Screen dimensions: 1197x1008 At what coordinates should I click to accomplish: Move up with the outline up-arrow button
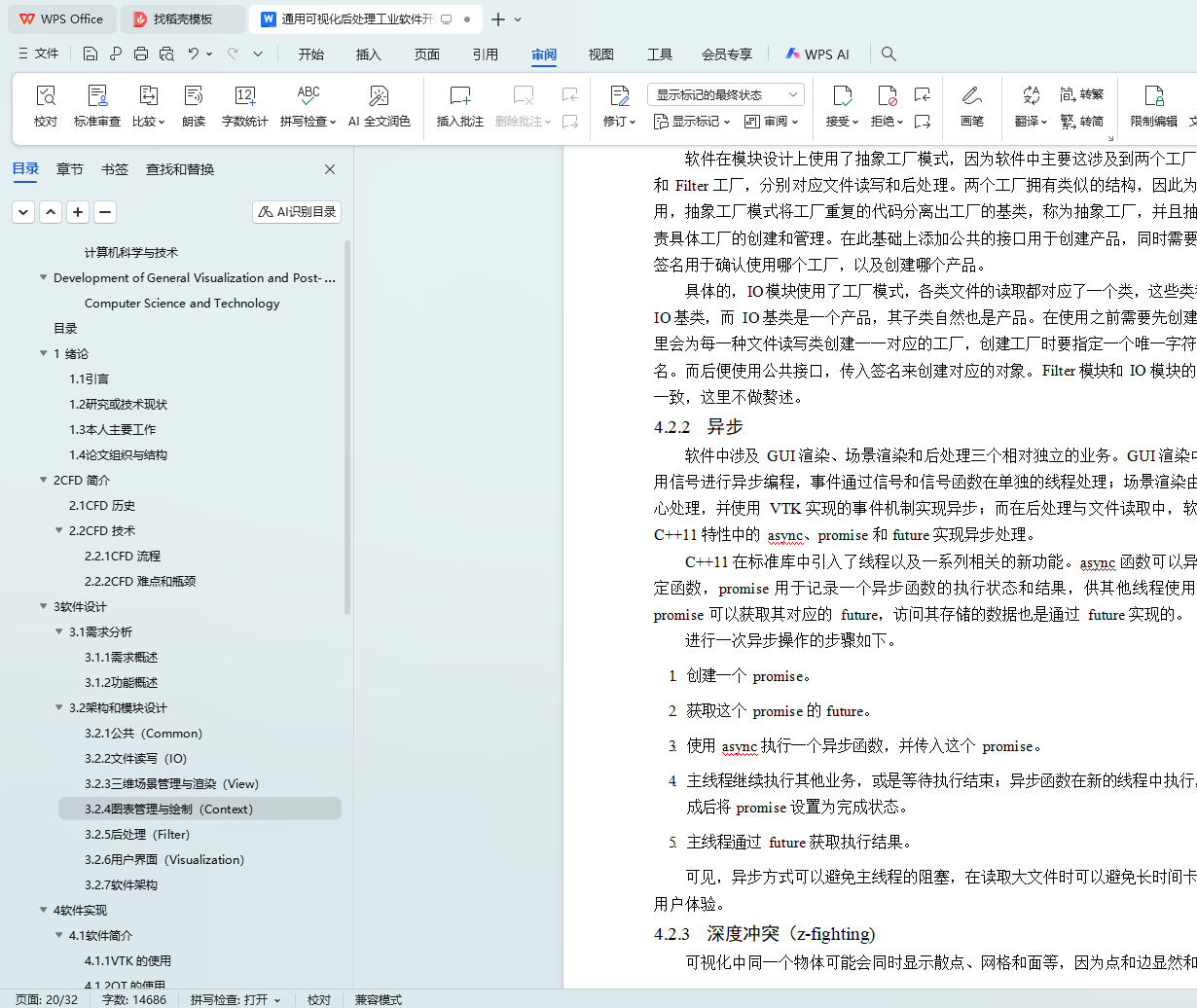(51, 211)
